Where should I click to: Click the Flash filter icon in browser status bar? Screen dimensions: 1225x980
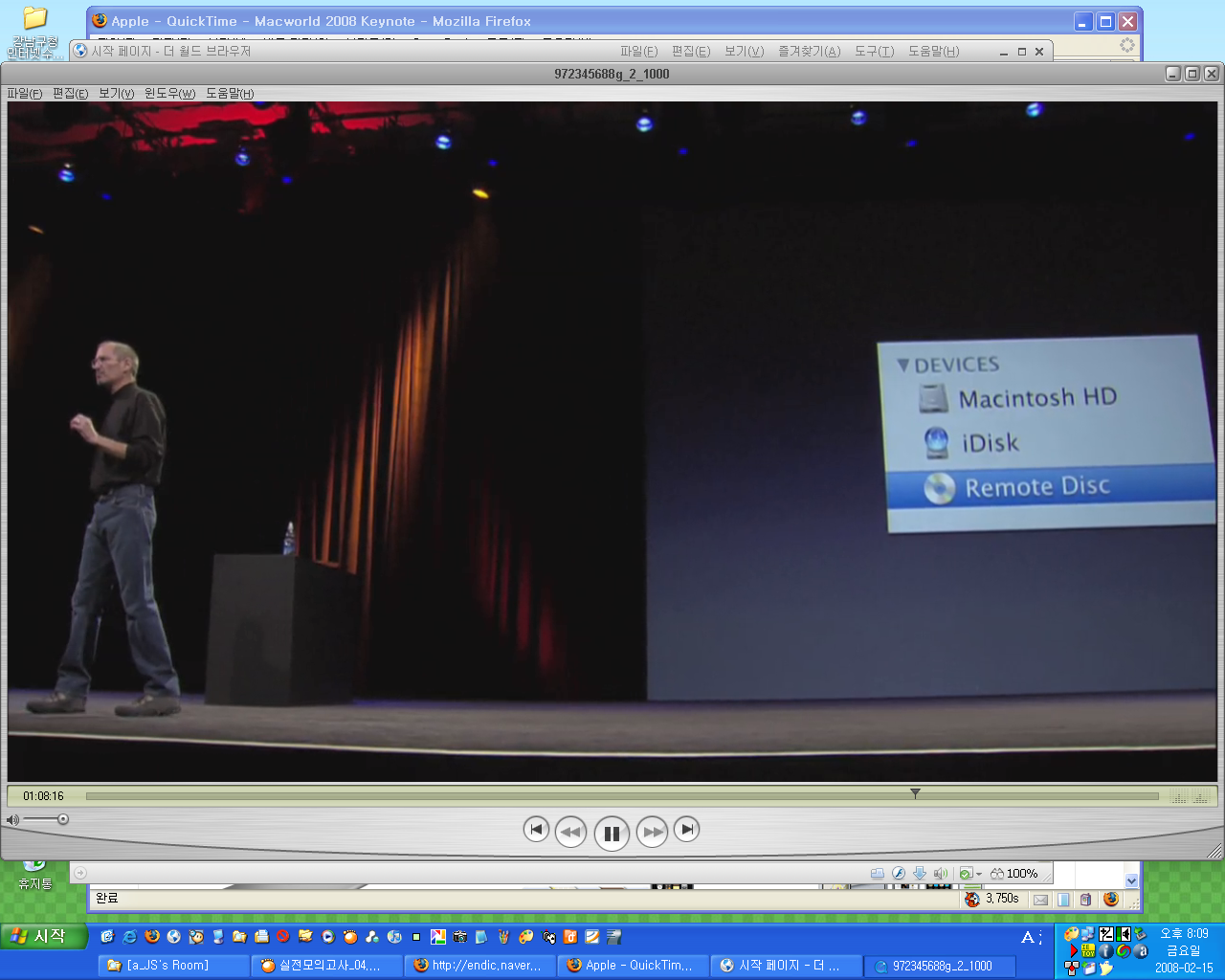[899, 873]
